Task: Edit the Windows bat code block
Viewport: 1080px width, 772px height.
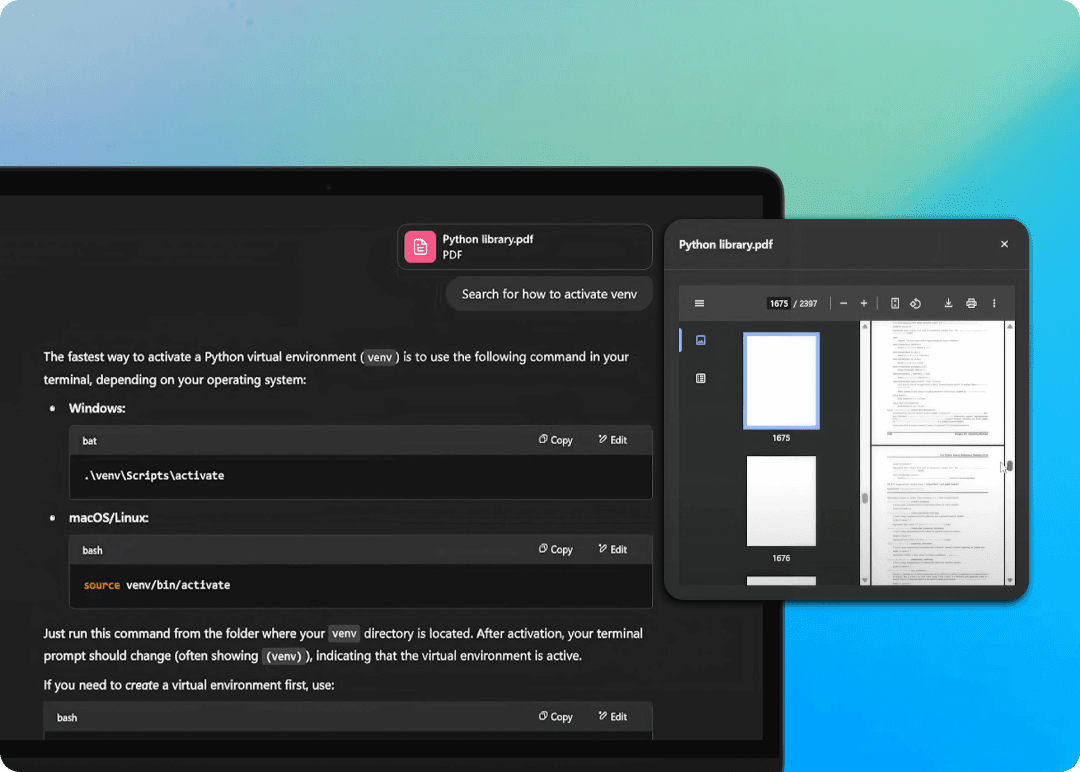Action: click(x=613, y=440)
